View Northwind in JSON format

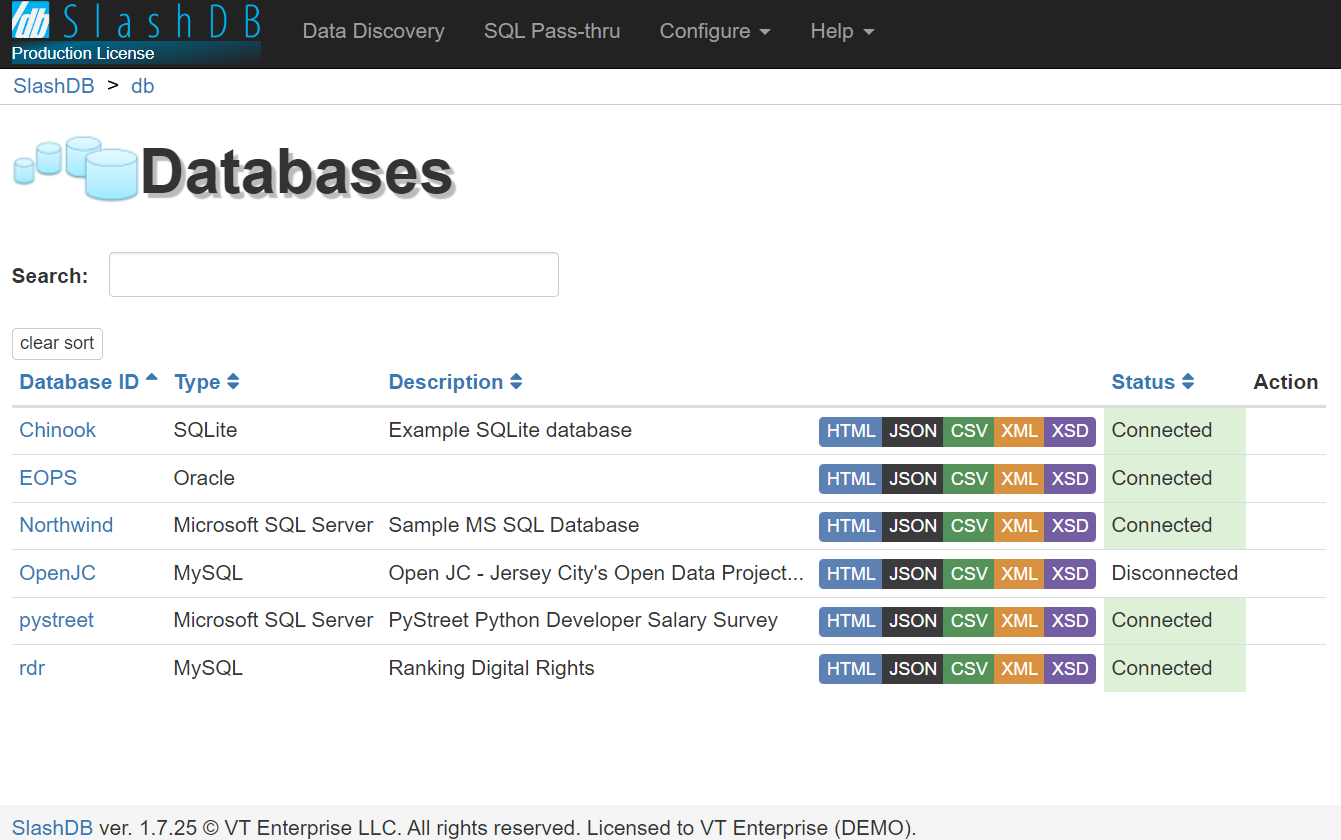coord(913,526)
